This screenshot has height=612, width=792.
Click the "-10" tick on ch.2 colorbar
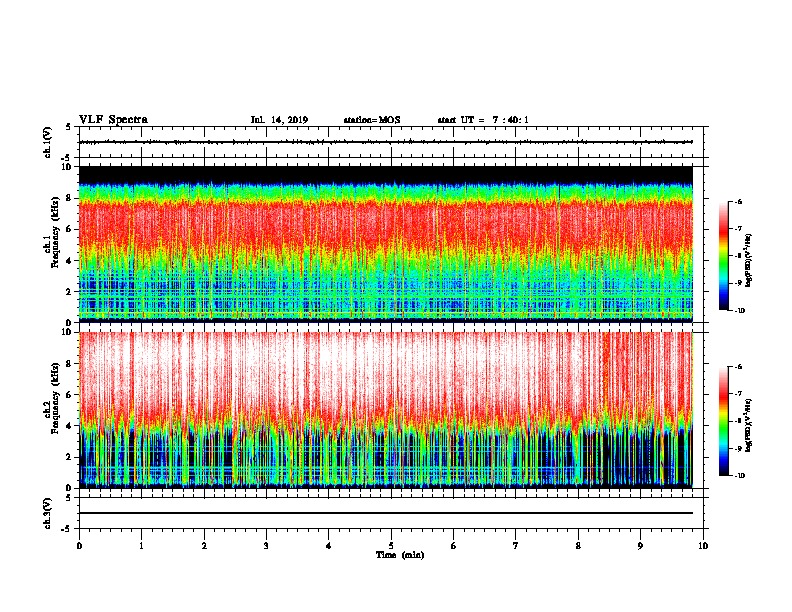tap(740, 476)
